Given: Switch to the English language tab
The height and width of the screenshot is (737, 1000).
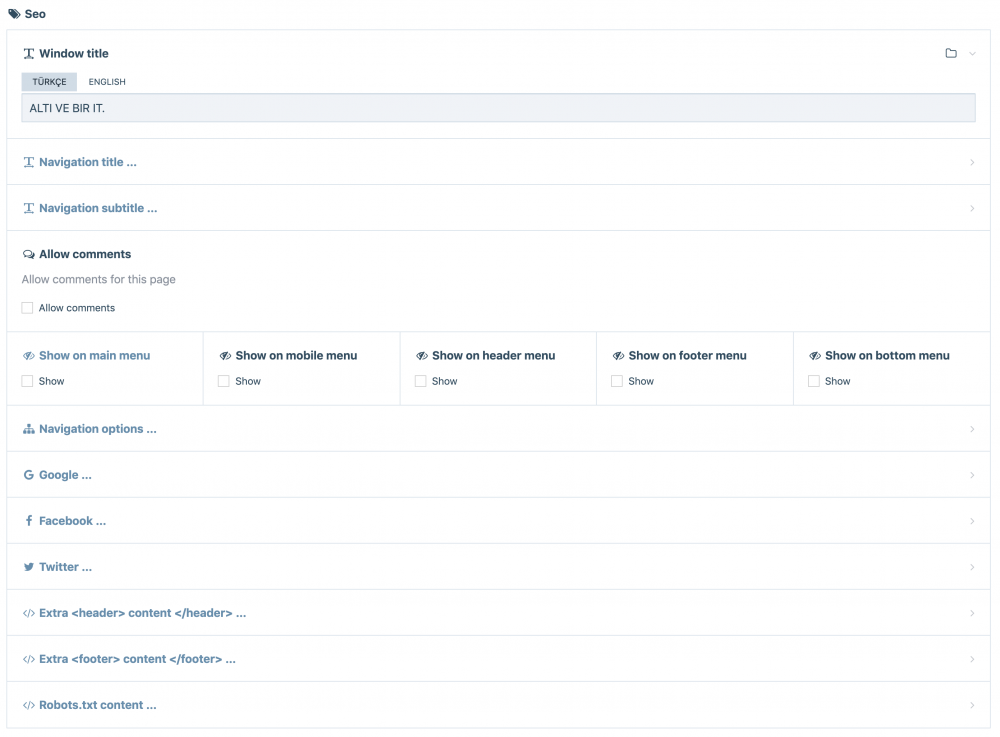Looking at the screenshot, I should [x=107, y=82].
